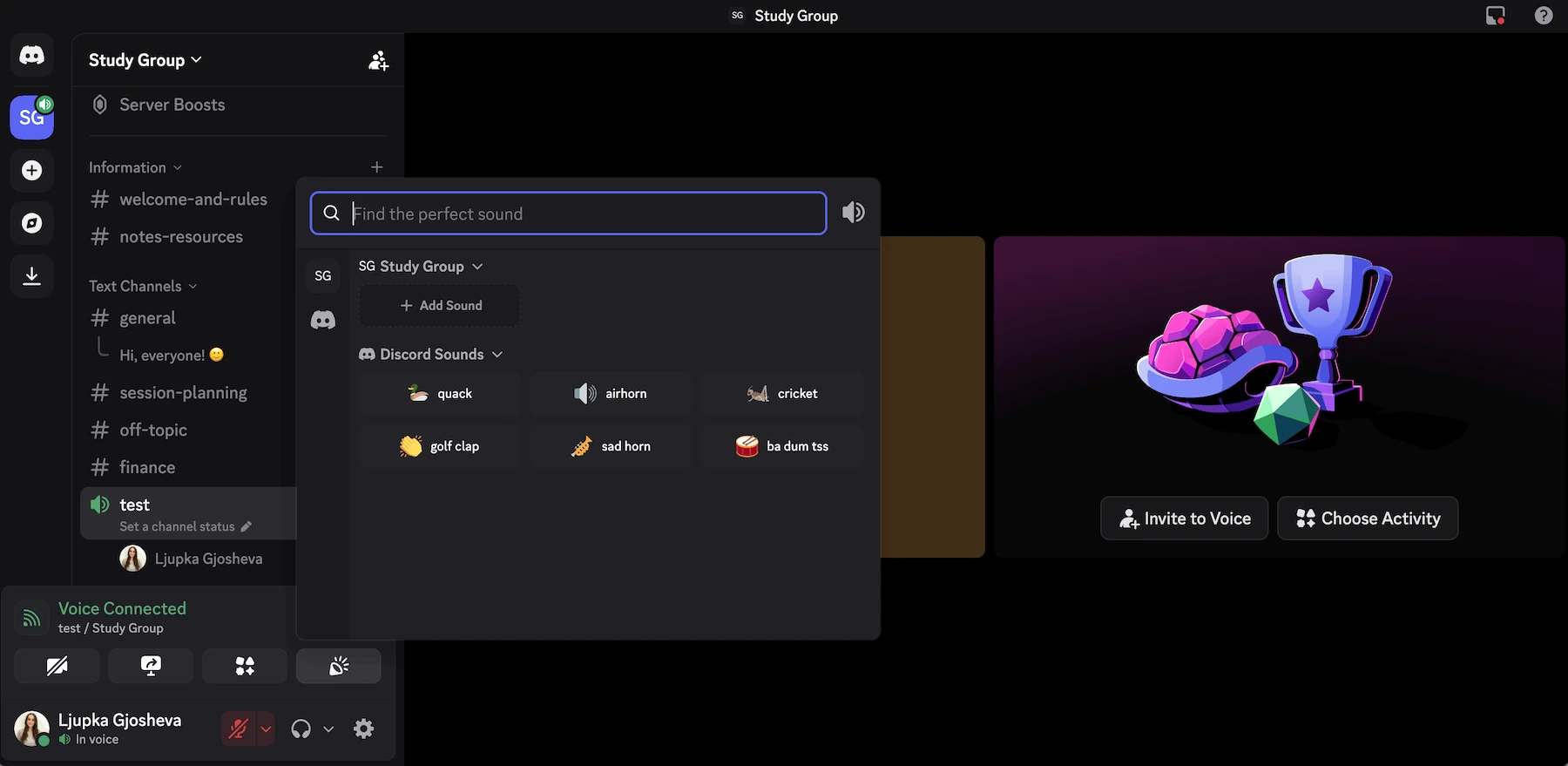
Task: Open microphone input options dropdown
Action: [266, 729]
